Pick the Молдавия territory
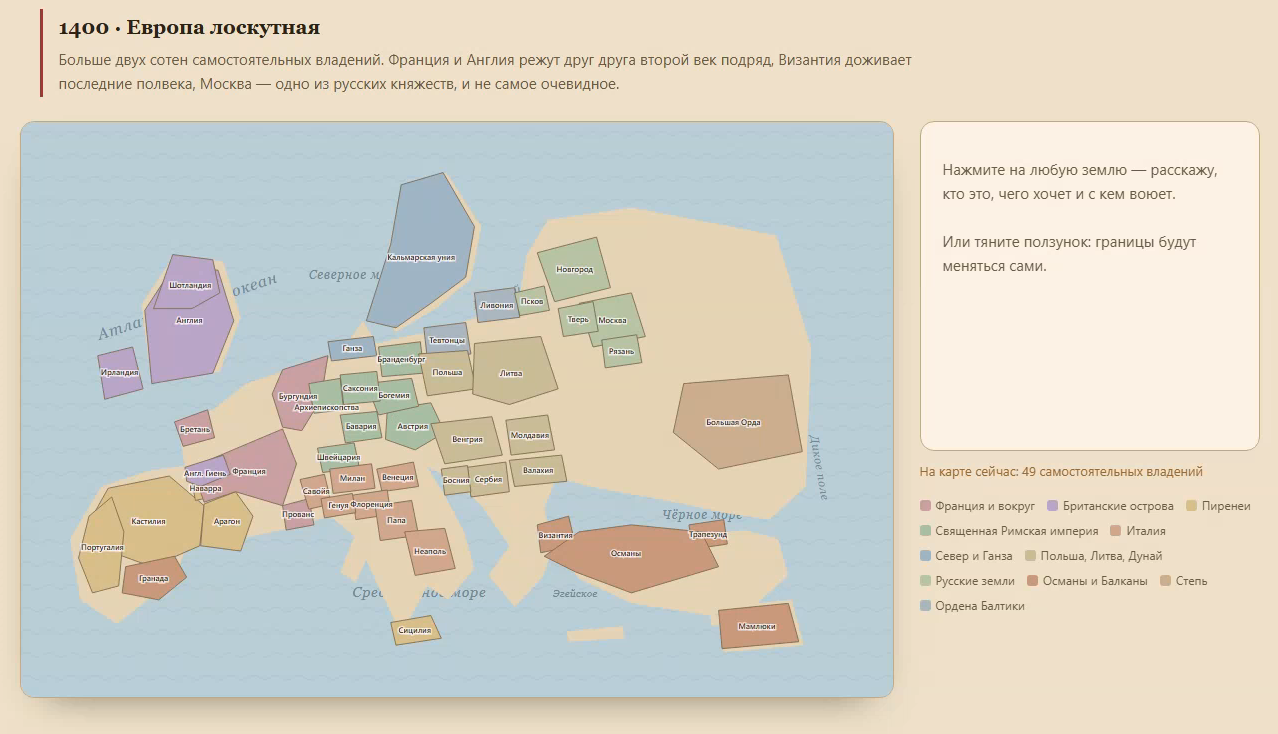1278x734 pixels. coord(530,435)
